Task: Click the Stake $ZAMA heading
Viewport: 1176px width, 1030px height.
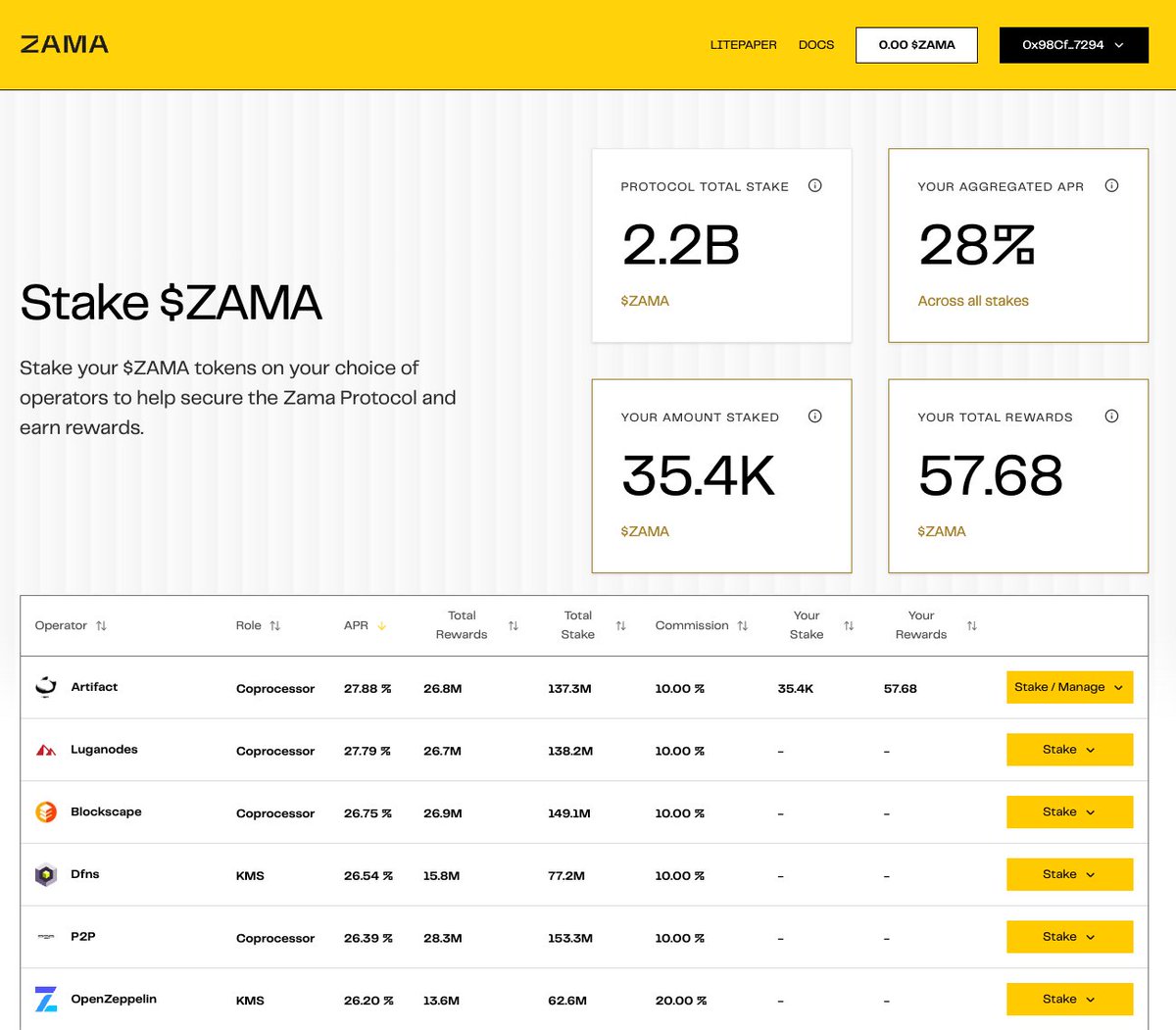Action: (x=171, y=303)
